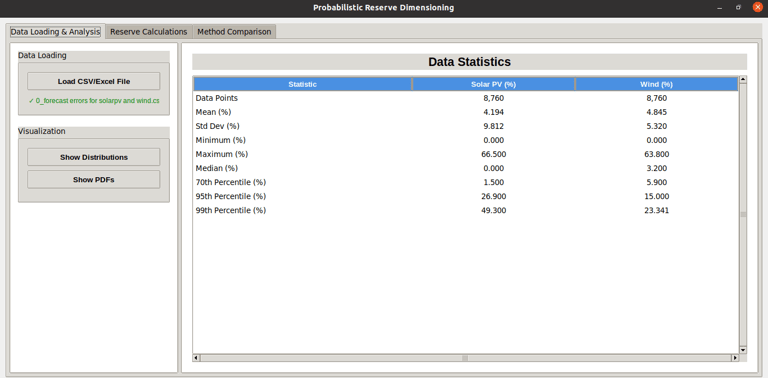
Task: Open the Method Comparison tab
Action: tap(234, 32)
